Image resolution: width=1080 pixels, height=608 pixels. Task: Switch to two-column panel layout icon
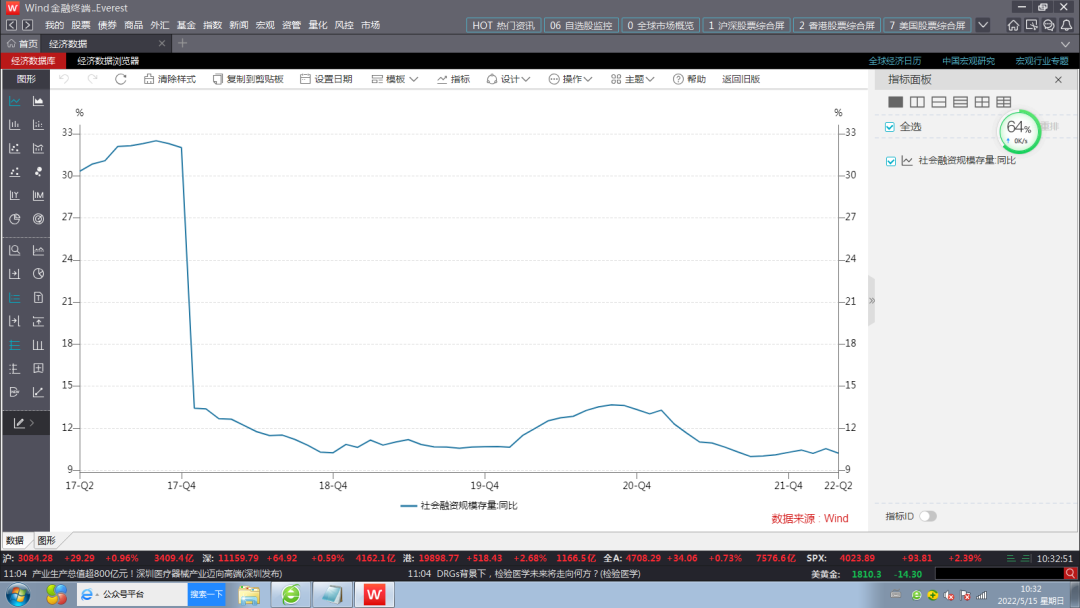pyautogui.click(x=917, y=102)
